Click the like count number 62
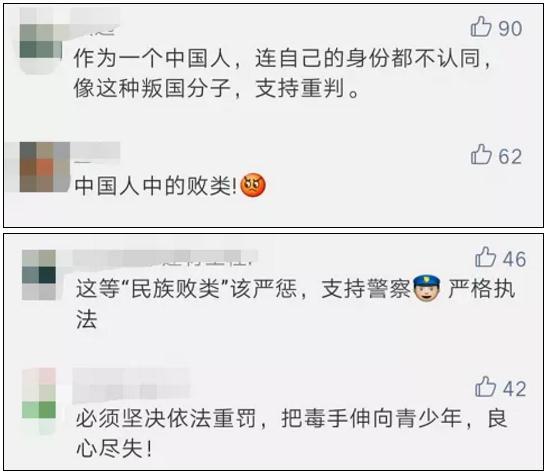Image resolution: width=547 pixels, height=473 pixels. (x=510, y=156)
